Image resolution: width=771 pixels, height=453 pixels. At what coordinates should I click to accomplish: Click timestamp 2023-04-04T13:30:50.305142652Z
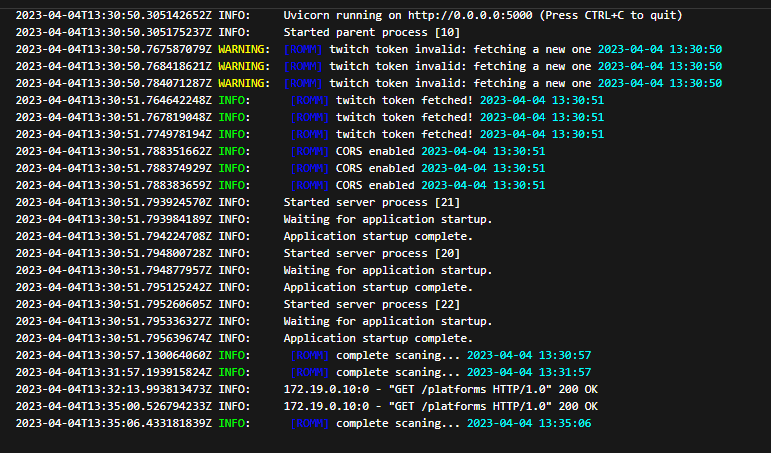coord(114,15)
